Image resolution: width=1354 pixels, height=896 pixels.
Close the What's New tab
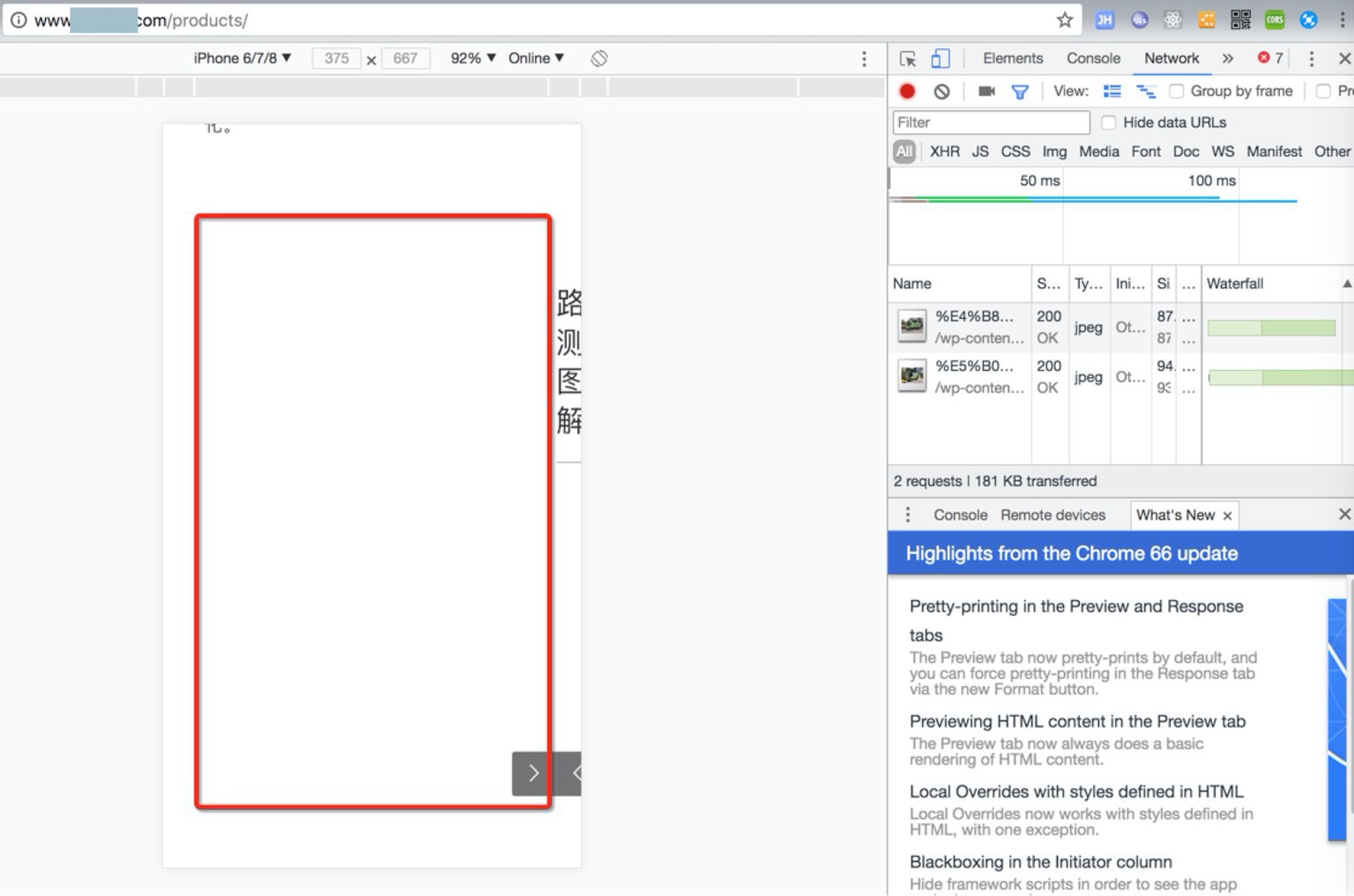(x=1227, y=515)
